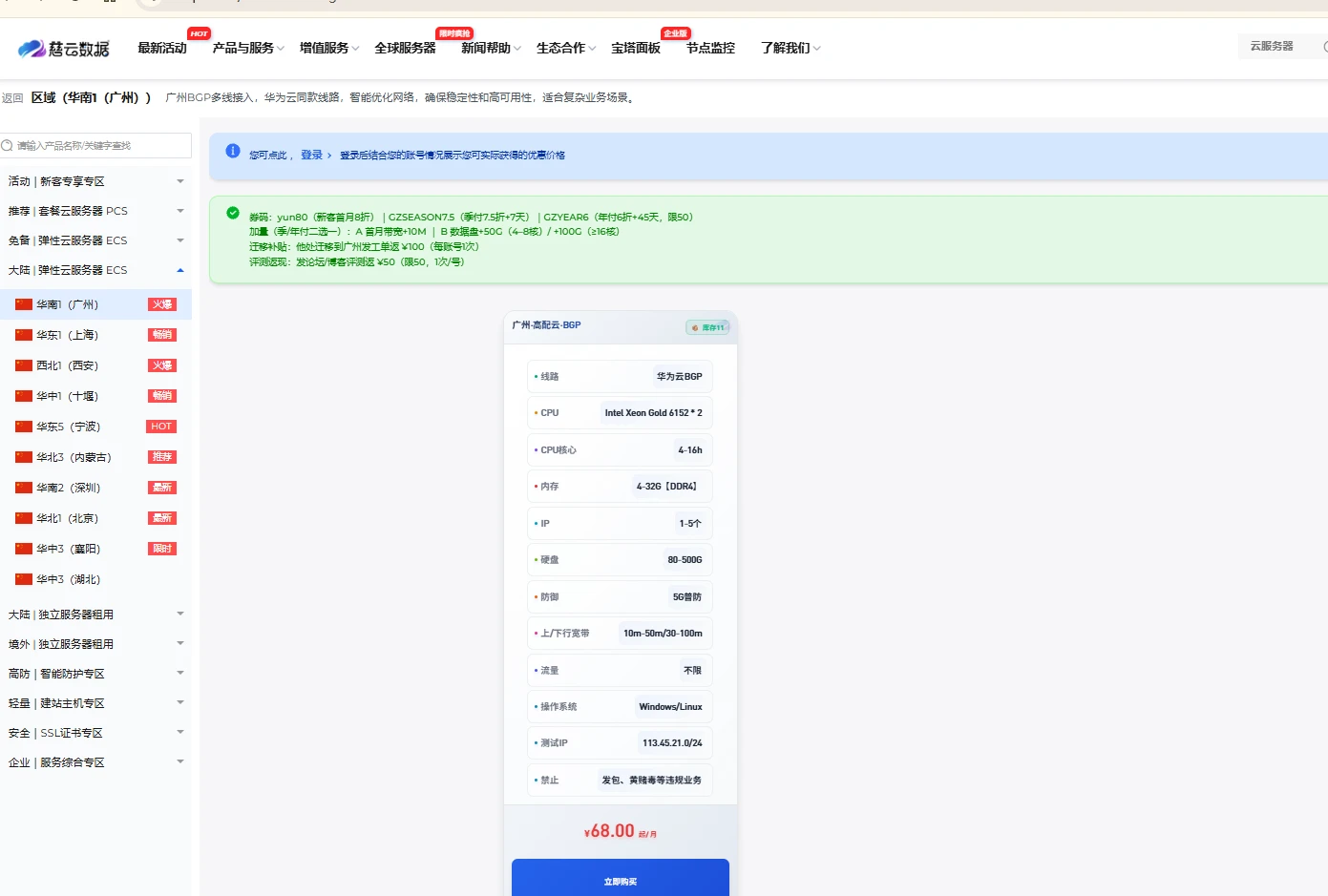Click the 登录 link in the notice bar
The image size is (1328, 896).
tap(311, 155)
